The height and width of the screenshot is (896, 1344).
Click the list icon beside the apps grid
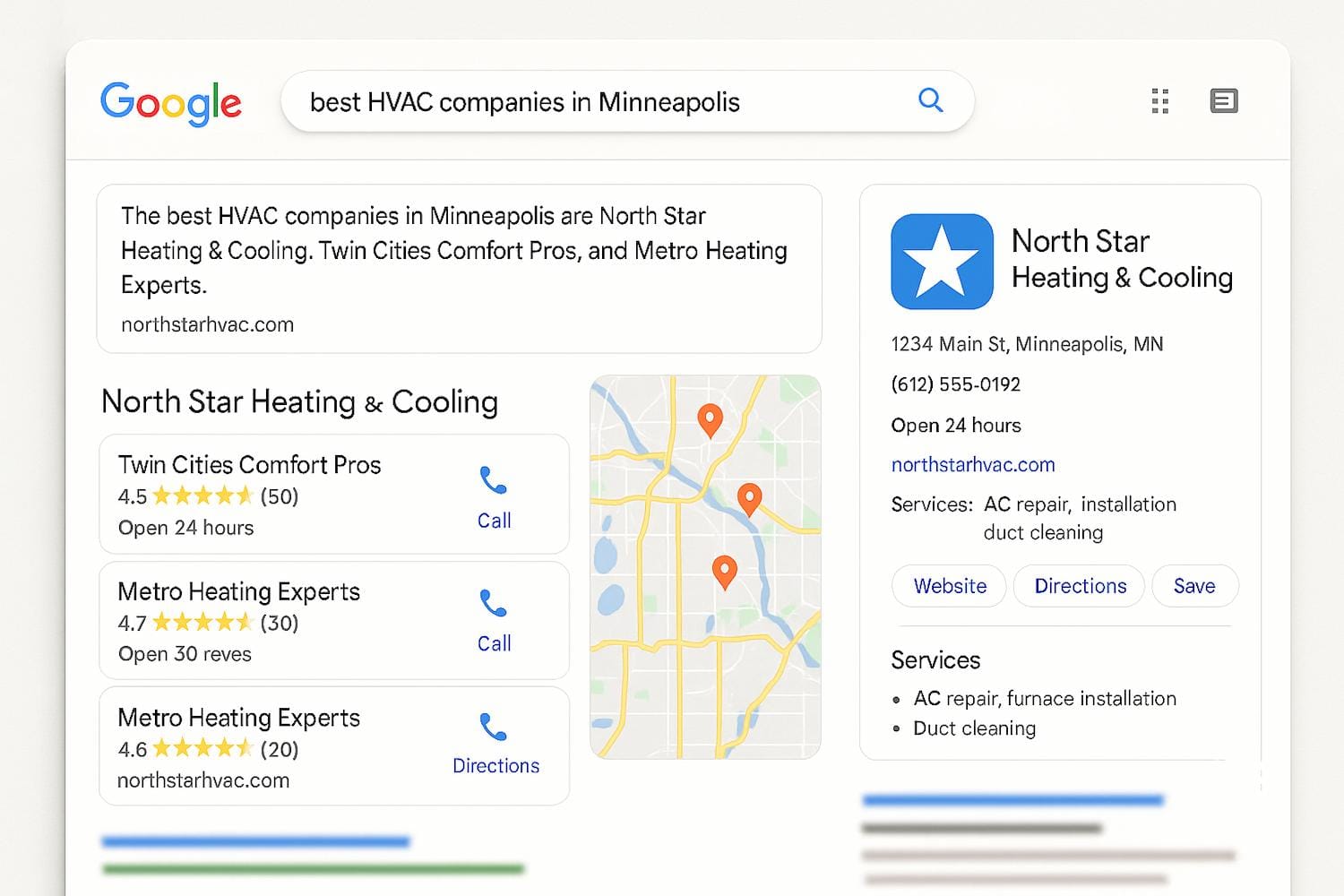(x=1223, y=101)
